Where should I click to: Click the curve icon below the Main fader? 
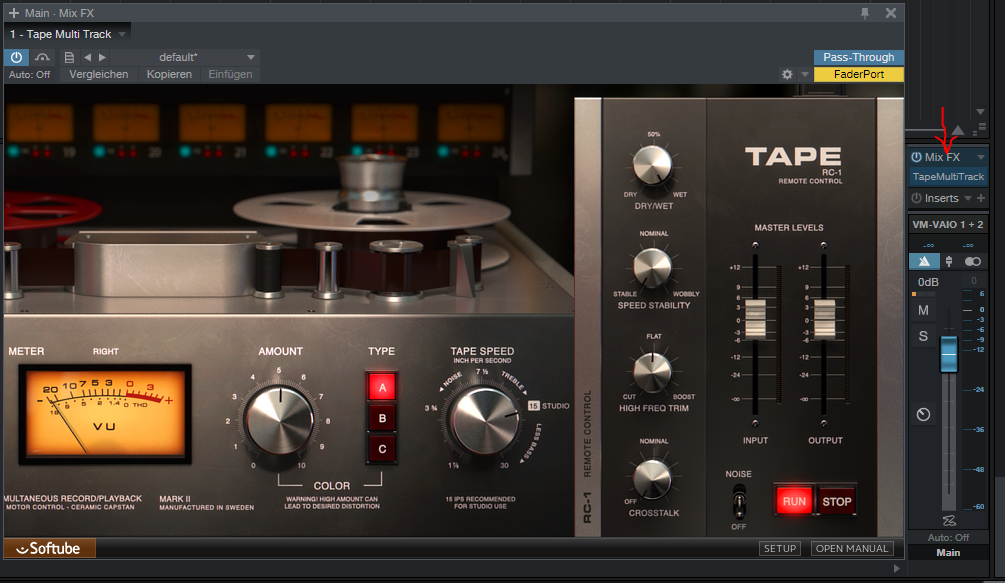(x=949, y=521)
